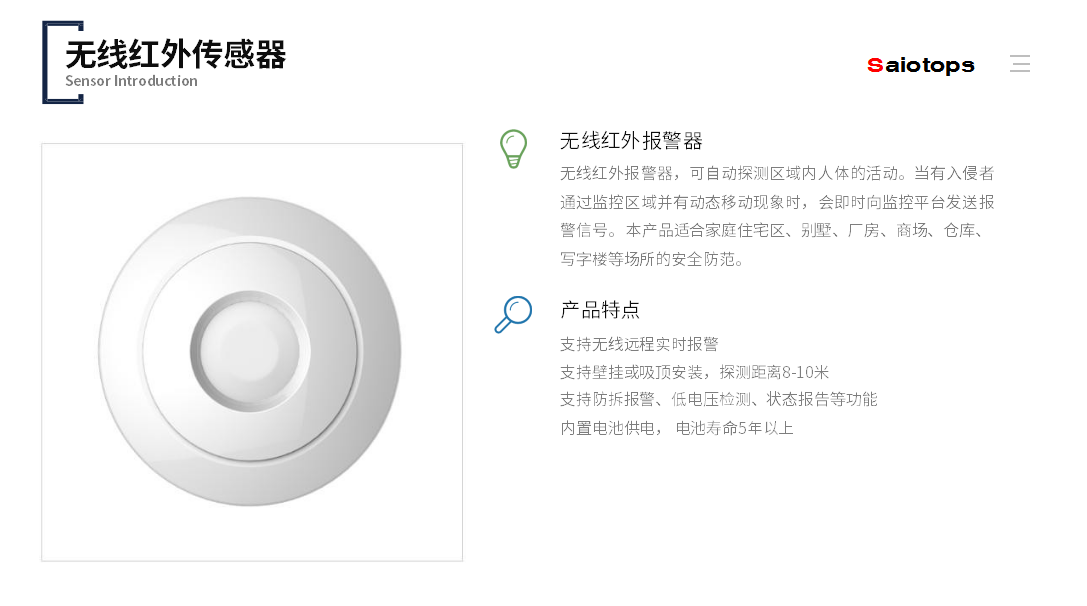
Task: Select the 无线红外传感器 page title
Action: [x=176, y=54]
